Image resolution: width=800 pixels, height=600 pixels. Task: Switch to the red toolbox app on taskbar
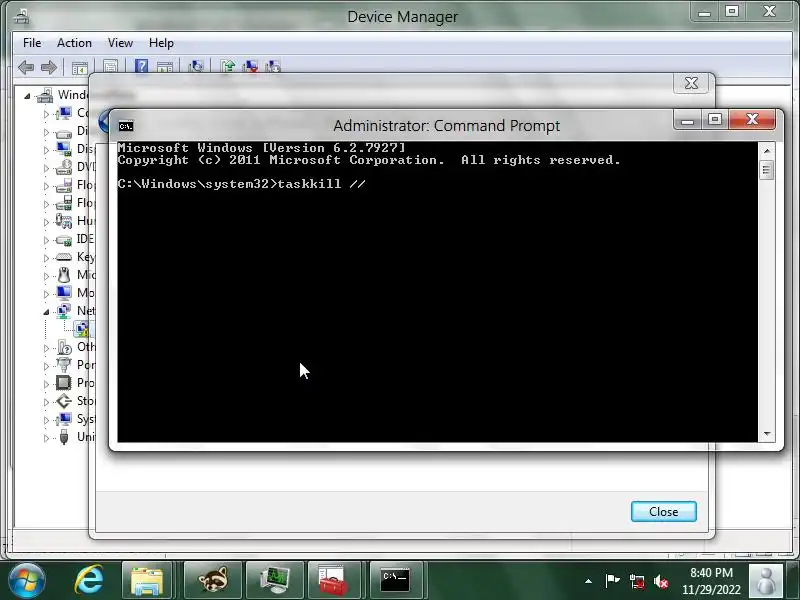(x=334, y=581)
